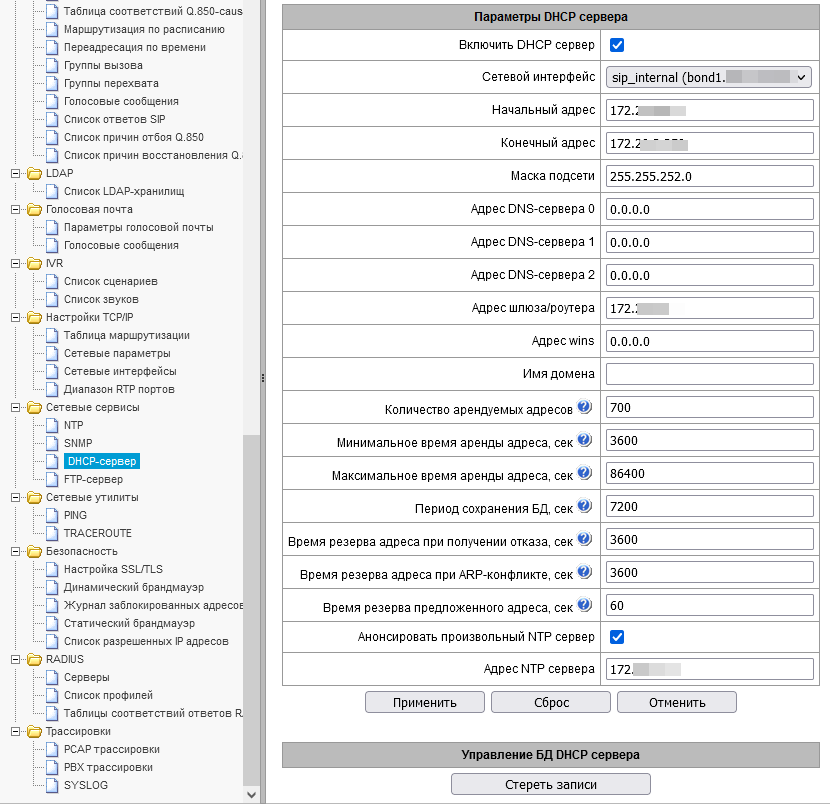This screenshot has height=804, width=830.
Task: Focus the Имя домена field
Action: click(x=709, y=374)
